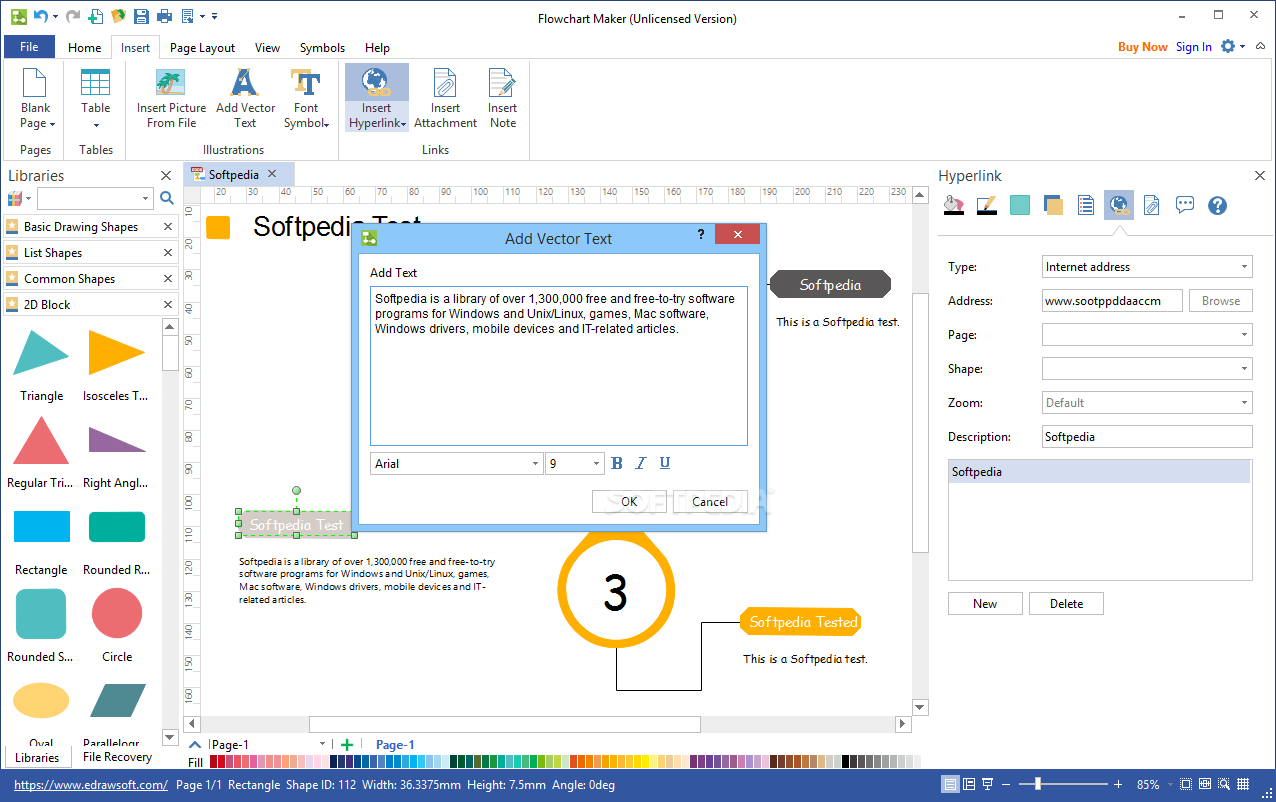1276x802 pixels.
Task: Click Cancel in Add Vector Text dialog
Action: [710, 502]
